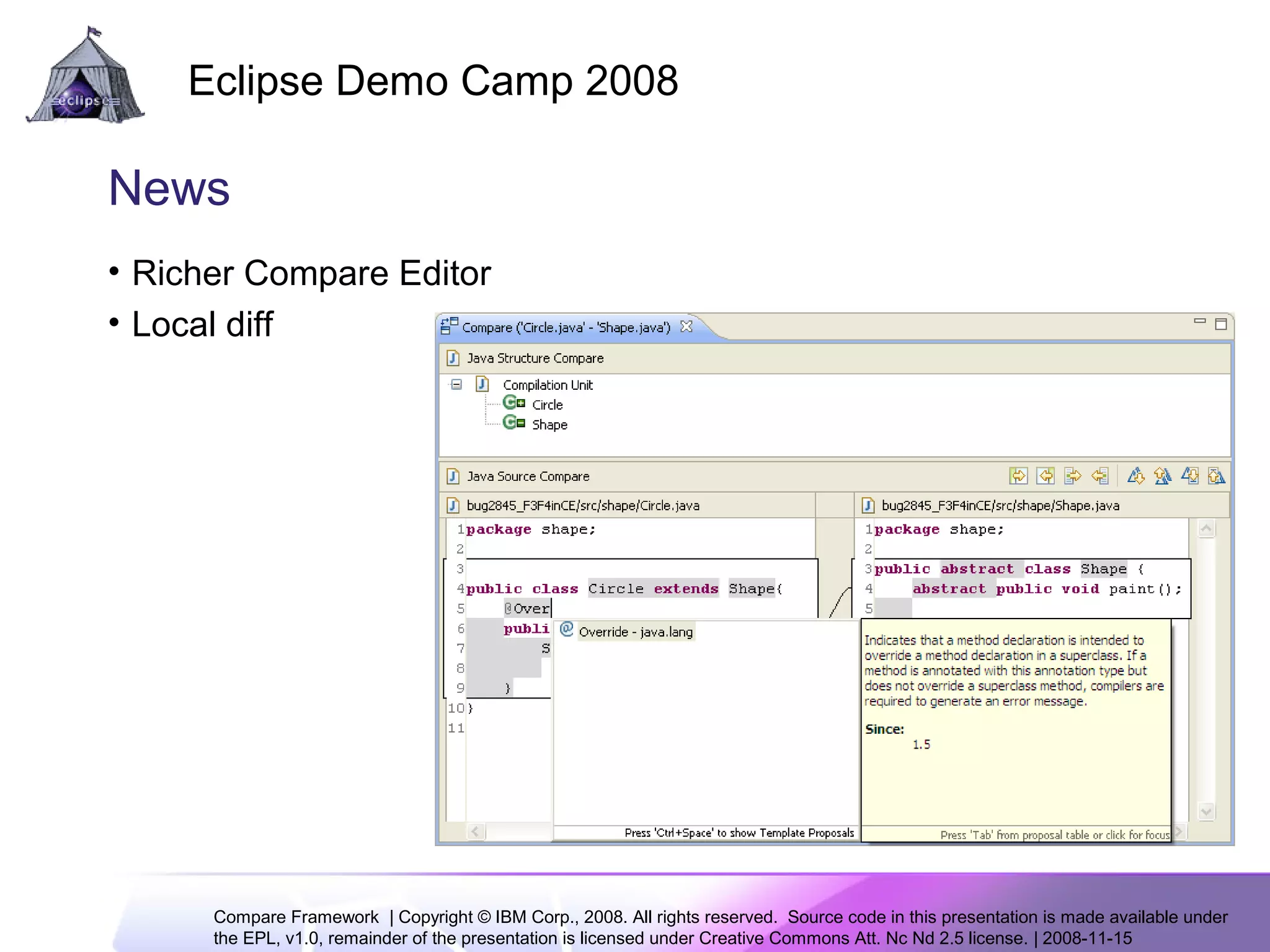Image resolution: width=1270 pixels, height=952 pixels.
Task: Click 'Since: 1.5' in documentation popup
Action: point(897,736)
